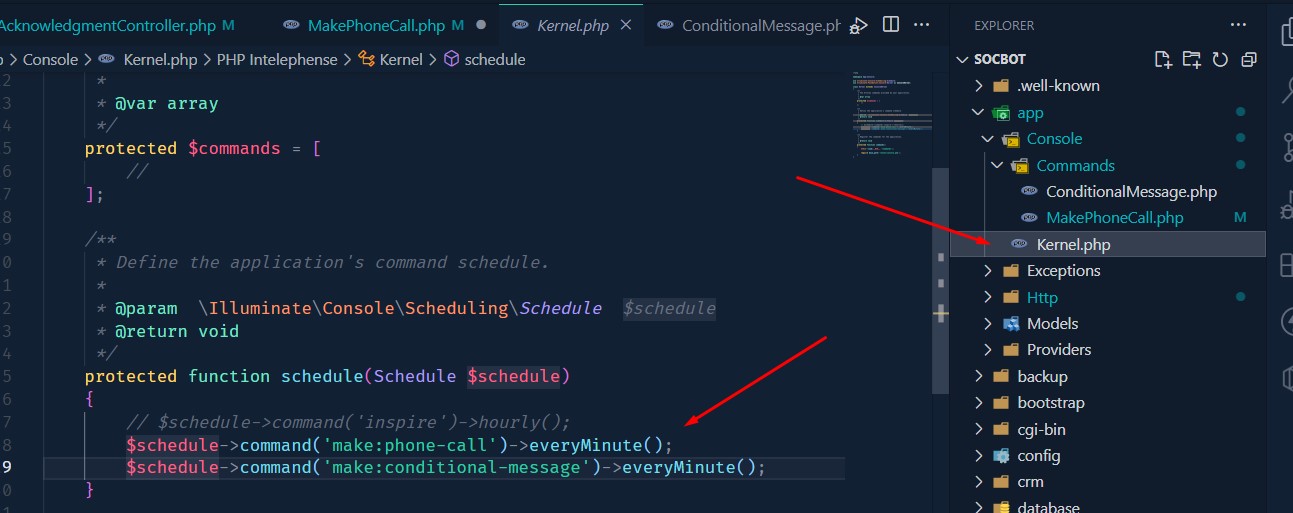Refresh the Explorer file tree
1293x513 pixels.
tap(1219, 59)
